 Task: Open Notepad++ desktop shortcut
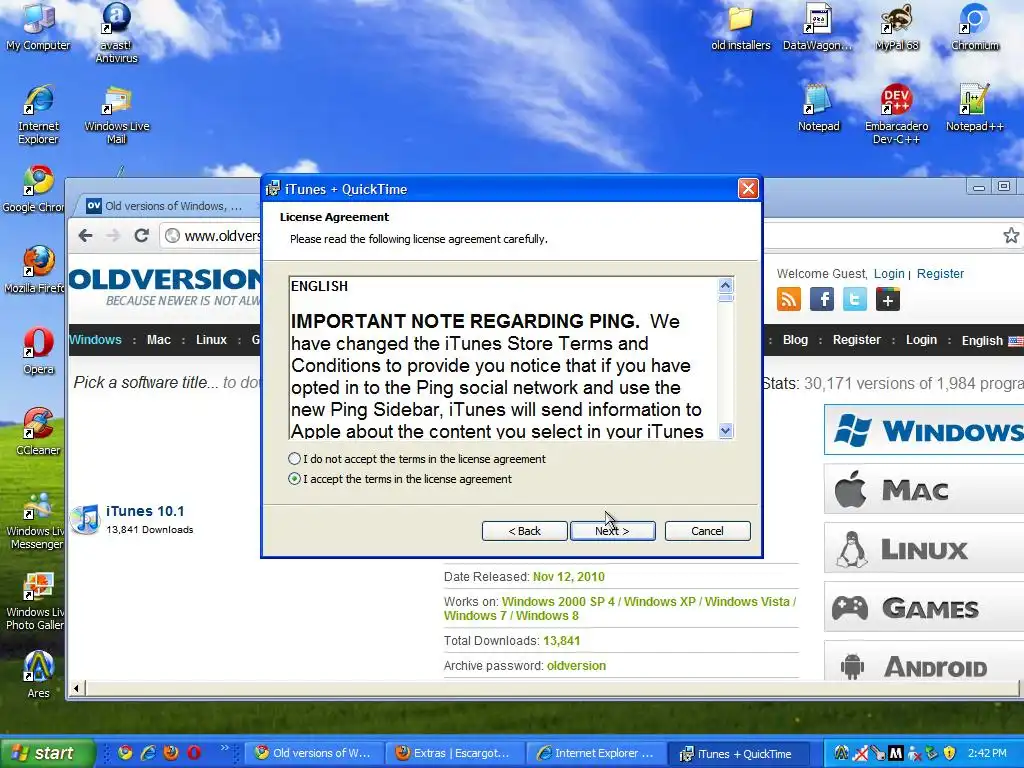coord(975,108)
